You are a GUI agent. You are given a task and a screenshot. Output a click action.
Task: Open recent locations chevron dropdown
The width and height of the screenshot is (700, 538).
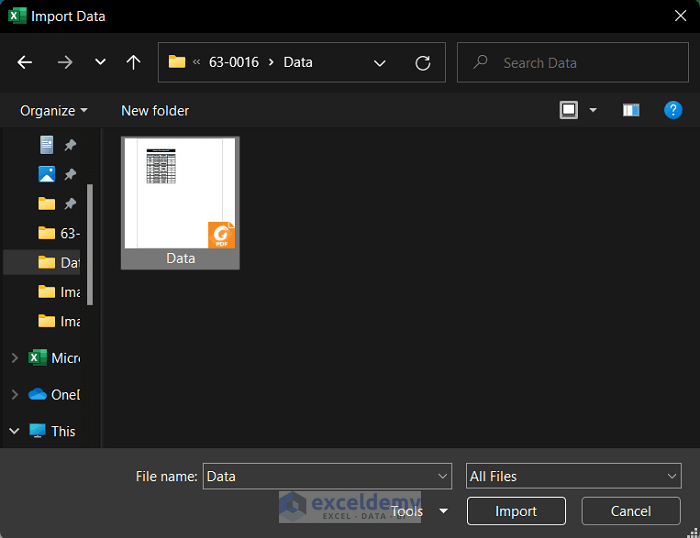[x=100, y=62]
